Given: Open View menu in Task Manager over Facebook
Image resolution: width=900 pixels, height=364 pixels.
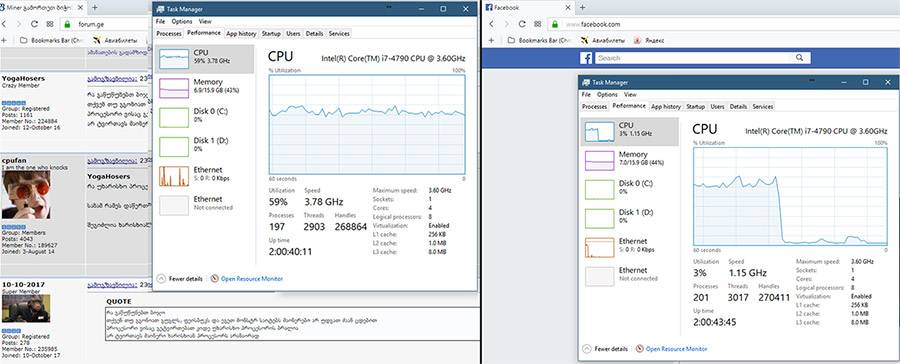Looking at the screenshot, I should point(630,94).
